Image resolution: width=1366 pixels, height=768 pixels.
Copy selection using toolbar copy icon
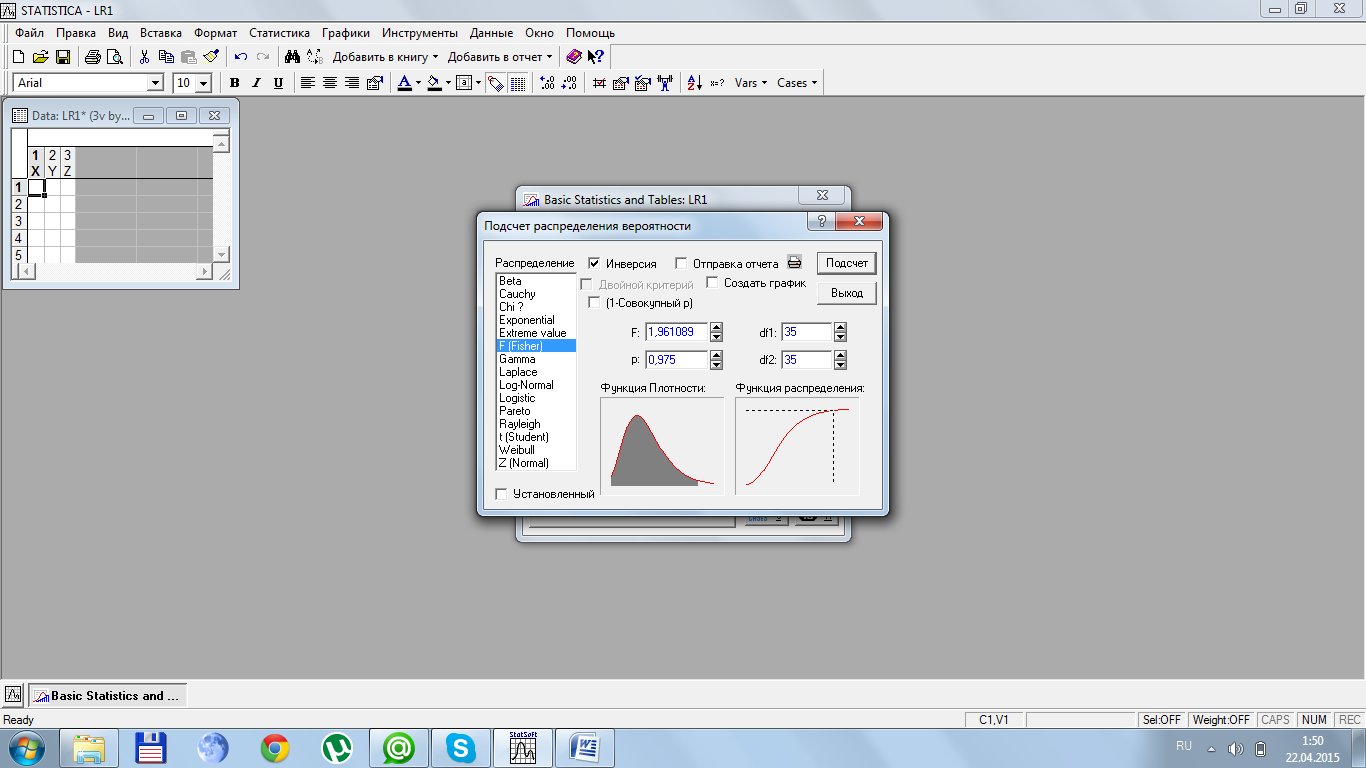pos(166,57)
